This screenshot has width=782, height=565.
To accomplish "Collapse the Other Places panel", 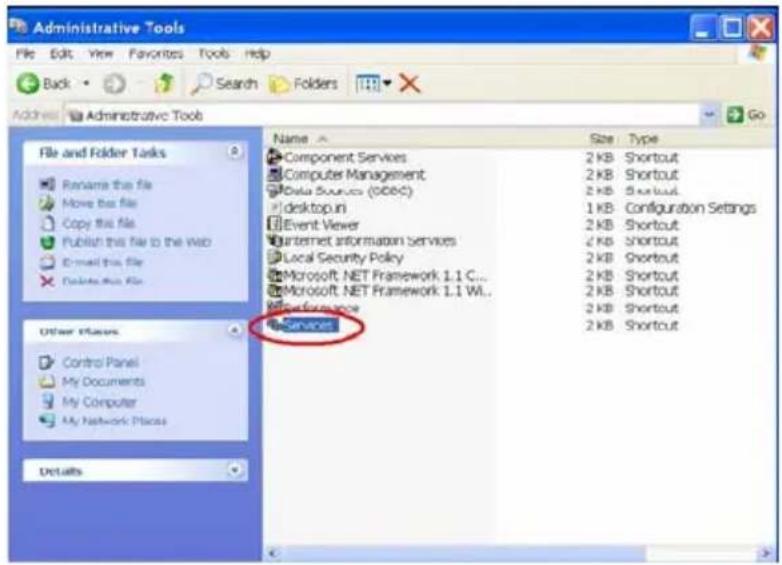I will (234, 330).
